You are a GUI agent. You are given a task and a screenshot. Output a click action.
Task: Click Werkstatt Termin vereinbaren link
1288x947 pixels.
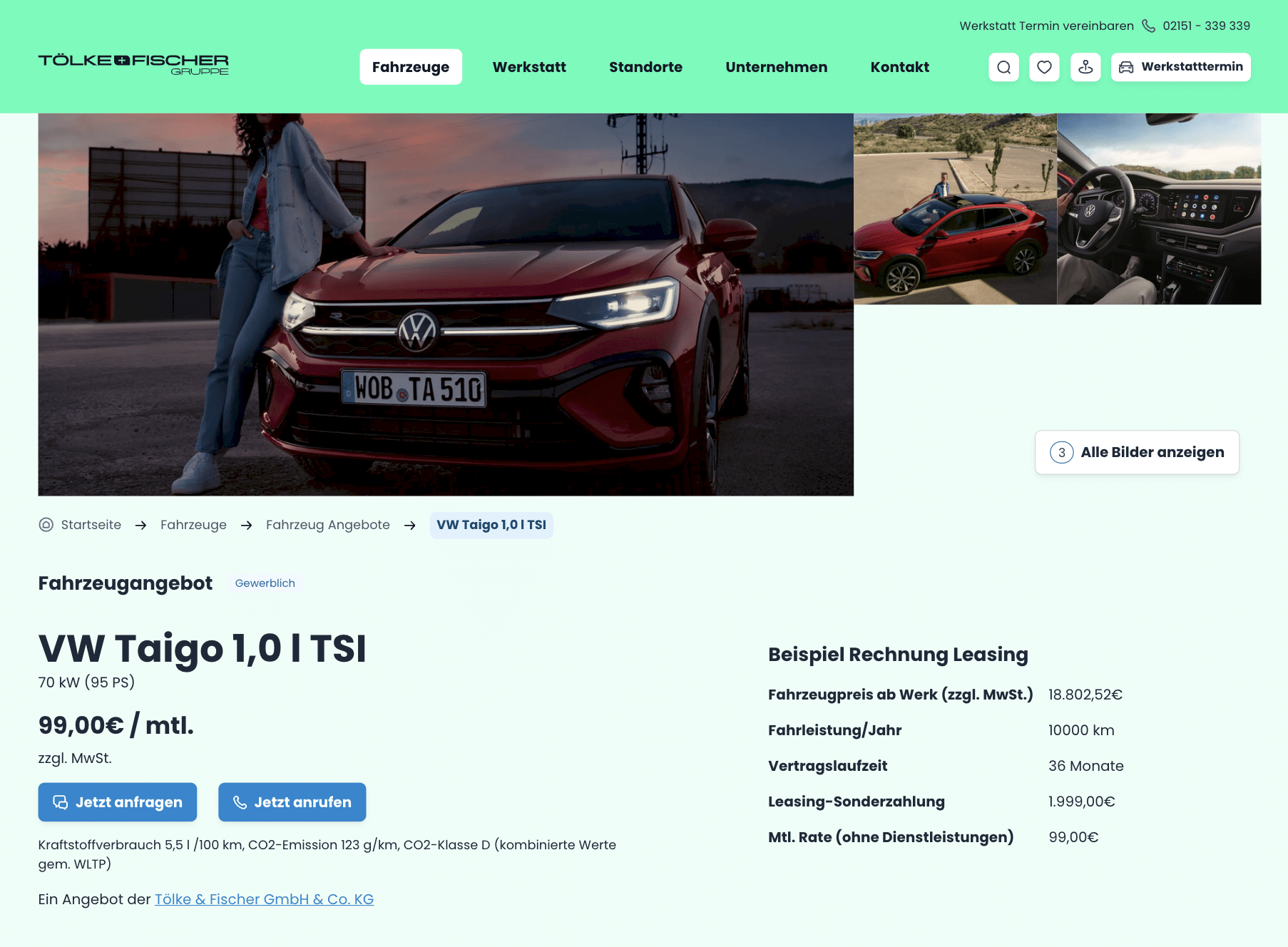click(x=1046, y=26)
